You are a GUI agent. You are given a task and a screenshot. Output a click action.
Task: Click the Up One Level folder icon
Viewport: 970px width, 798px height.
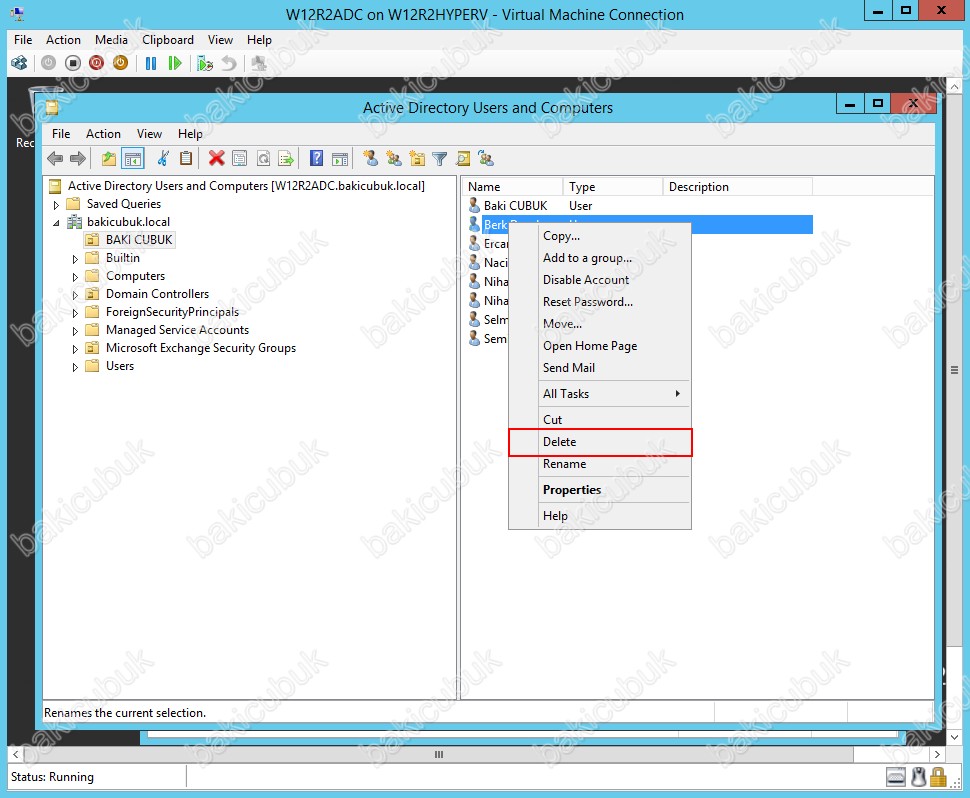tap(108, 159)
